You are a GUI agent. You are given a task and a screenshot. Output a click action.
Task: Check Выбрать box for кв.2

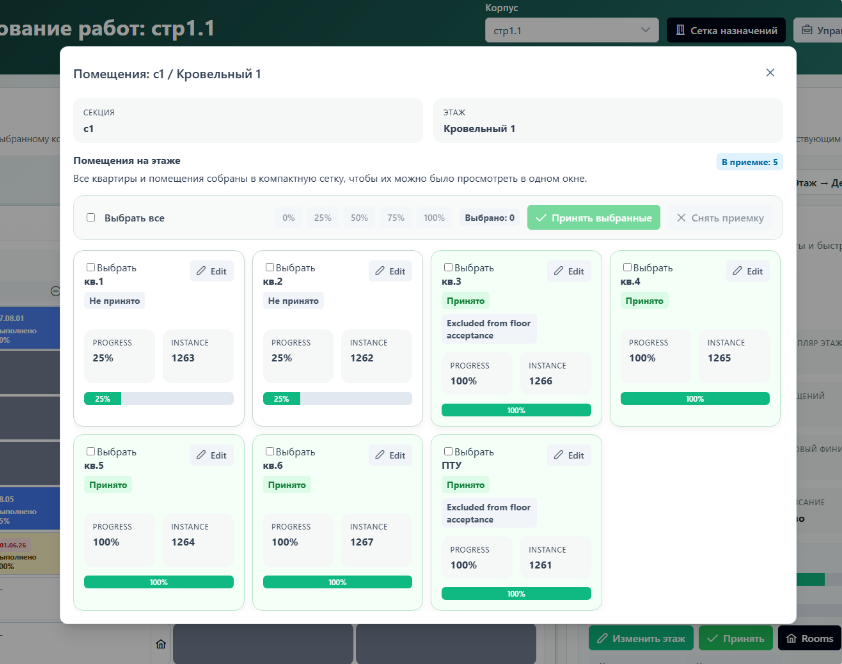click(270, 267)
